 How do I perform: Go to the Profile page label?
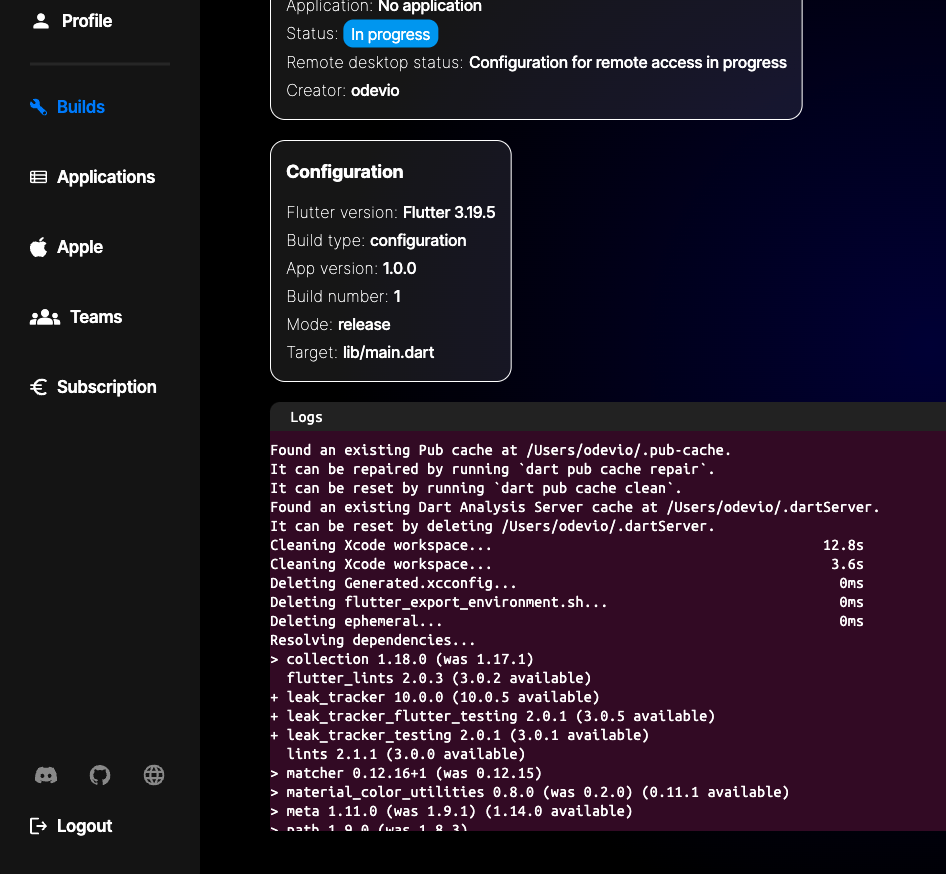87,21
